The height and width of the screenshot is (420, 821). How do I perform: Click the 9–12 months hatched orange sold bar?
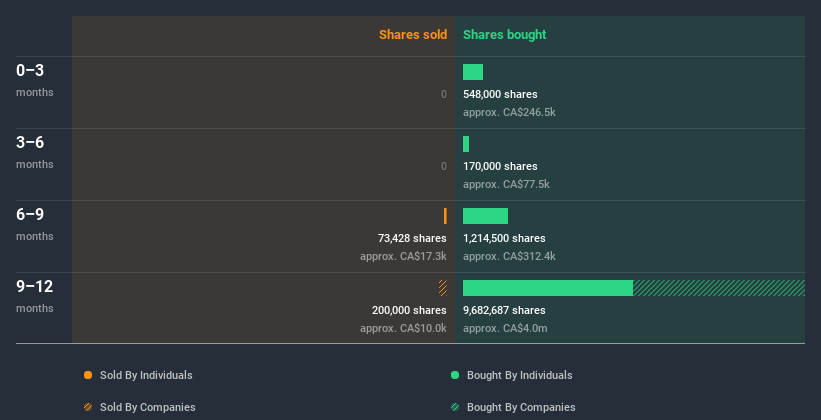click(x=443, y=288)
